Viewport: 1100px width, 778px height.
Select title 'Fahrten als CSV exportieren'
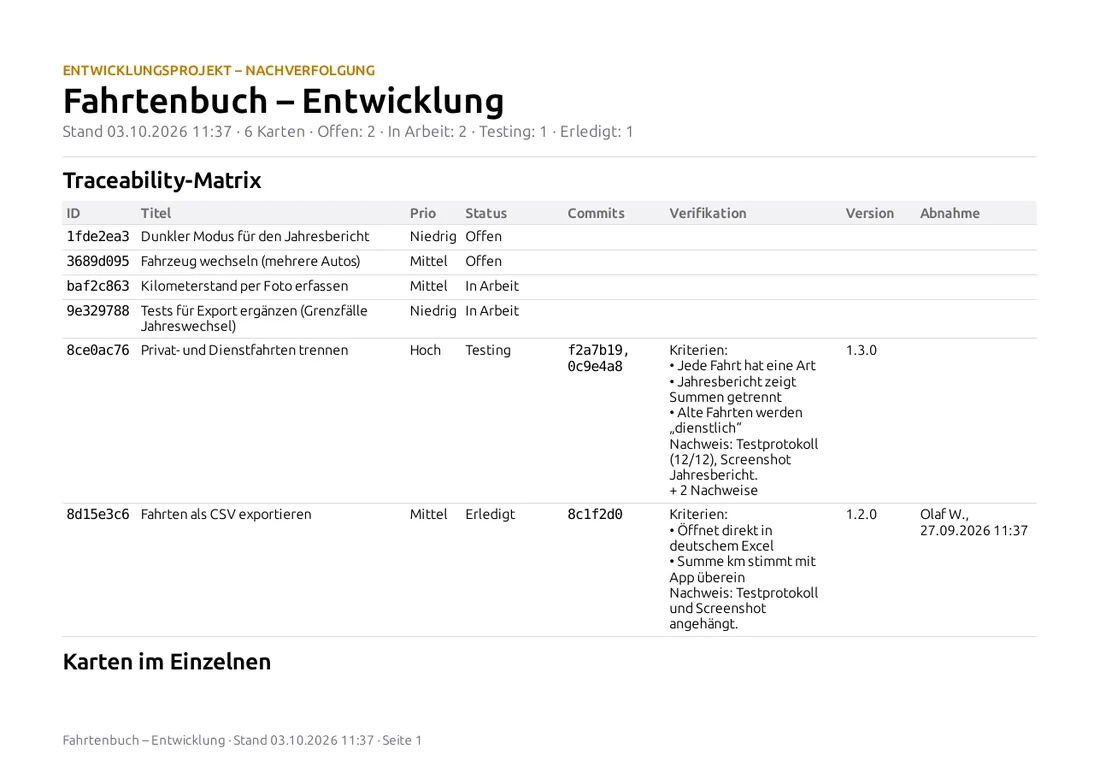(226, 514)
